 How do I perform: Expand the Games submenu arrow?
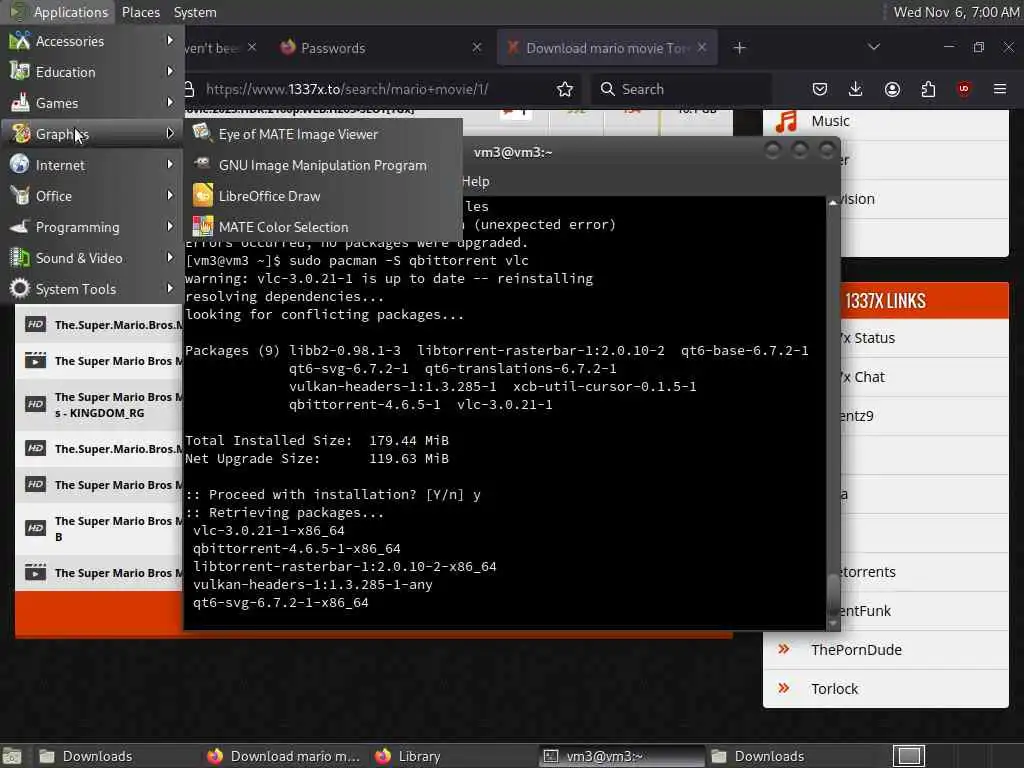tap(170, 102)
